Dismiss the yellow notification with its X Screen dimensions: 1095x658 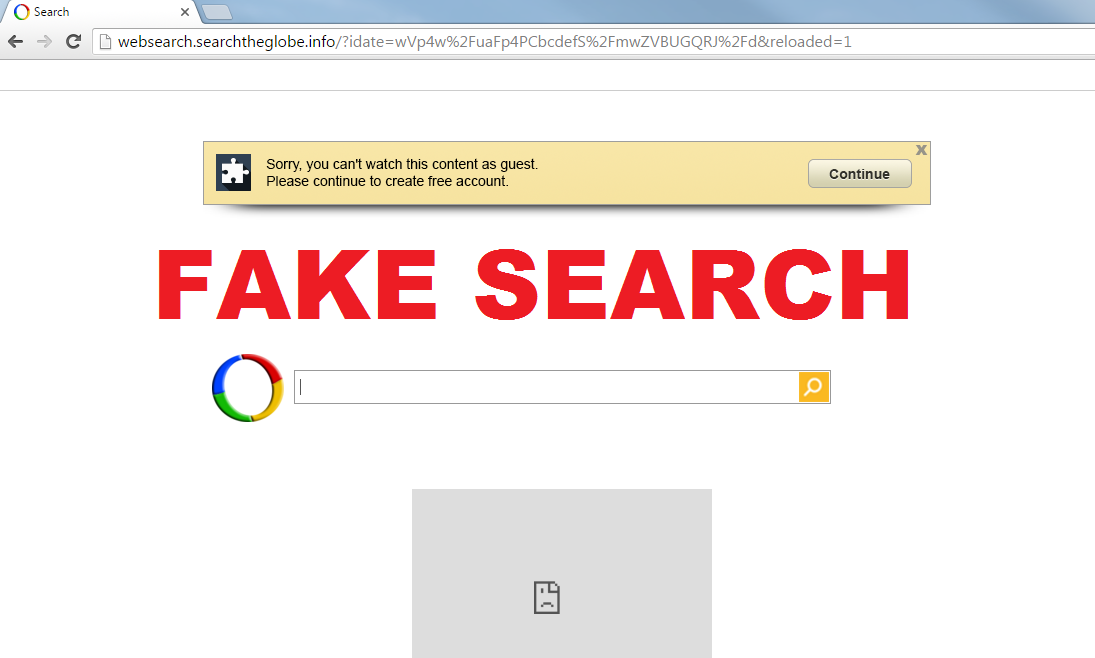tap(921, 149)
